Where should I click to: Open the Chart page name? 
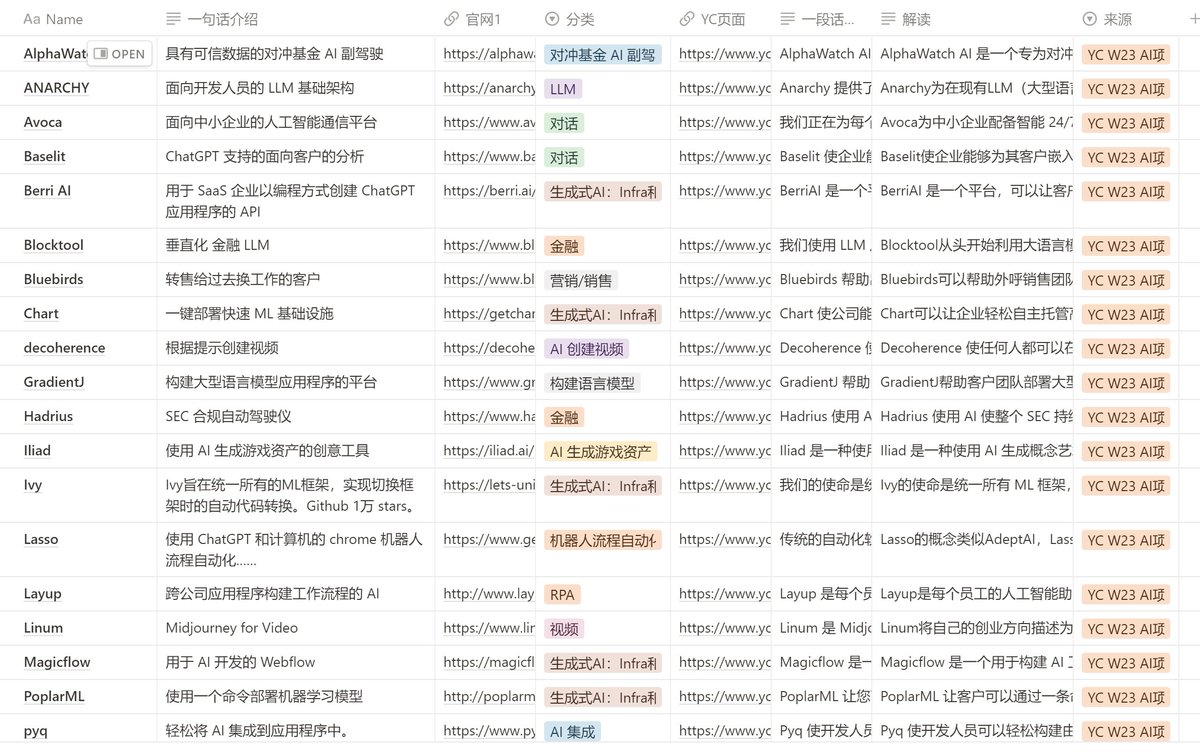(41, 313)
